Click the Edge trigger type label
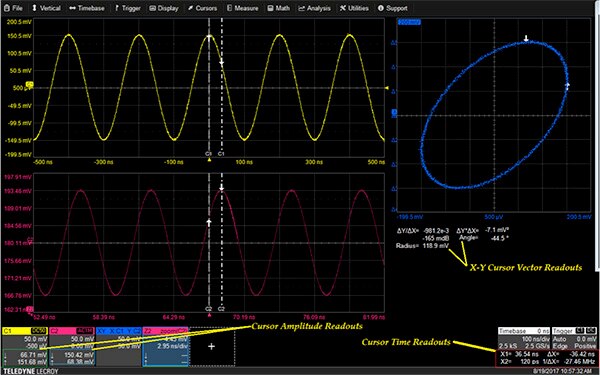600x375 pixels. pos(560,346)
